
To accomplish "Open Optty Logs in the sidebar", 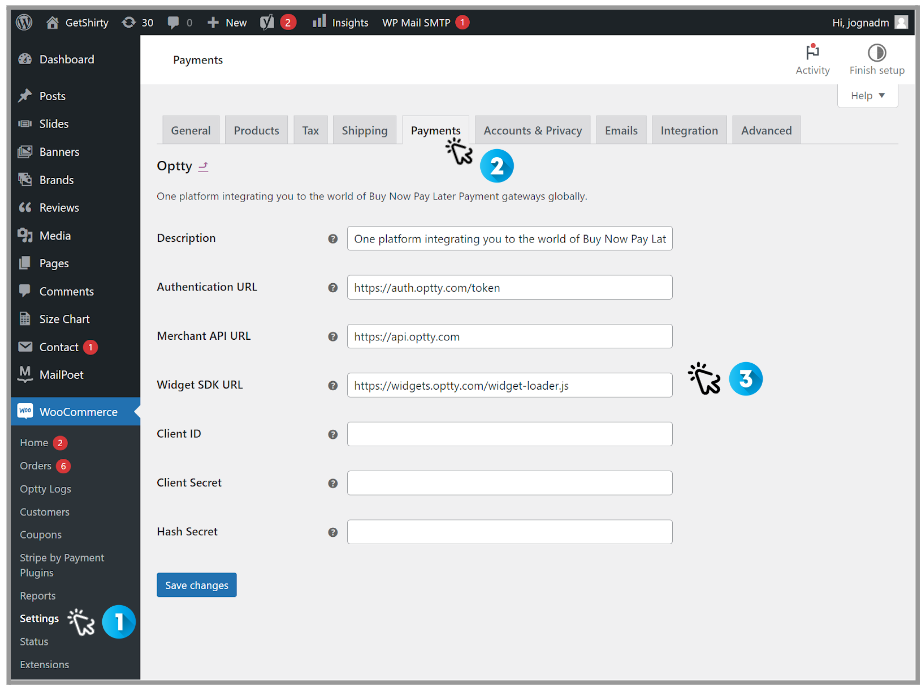I will point(45,489).
